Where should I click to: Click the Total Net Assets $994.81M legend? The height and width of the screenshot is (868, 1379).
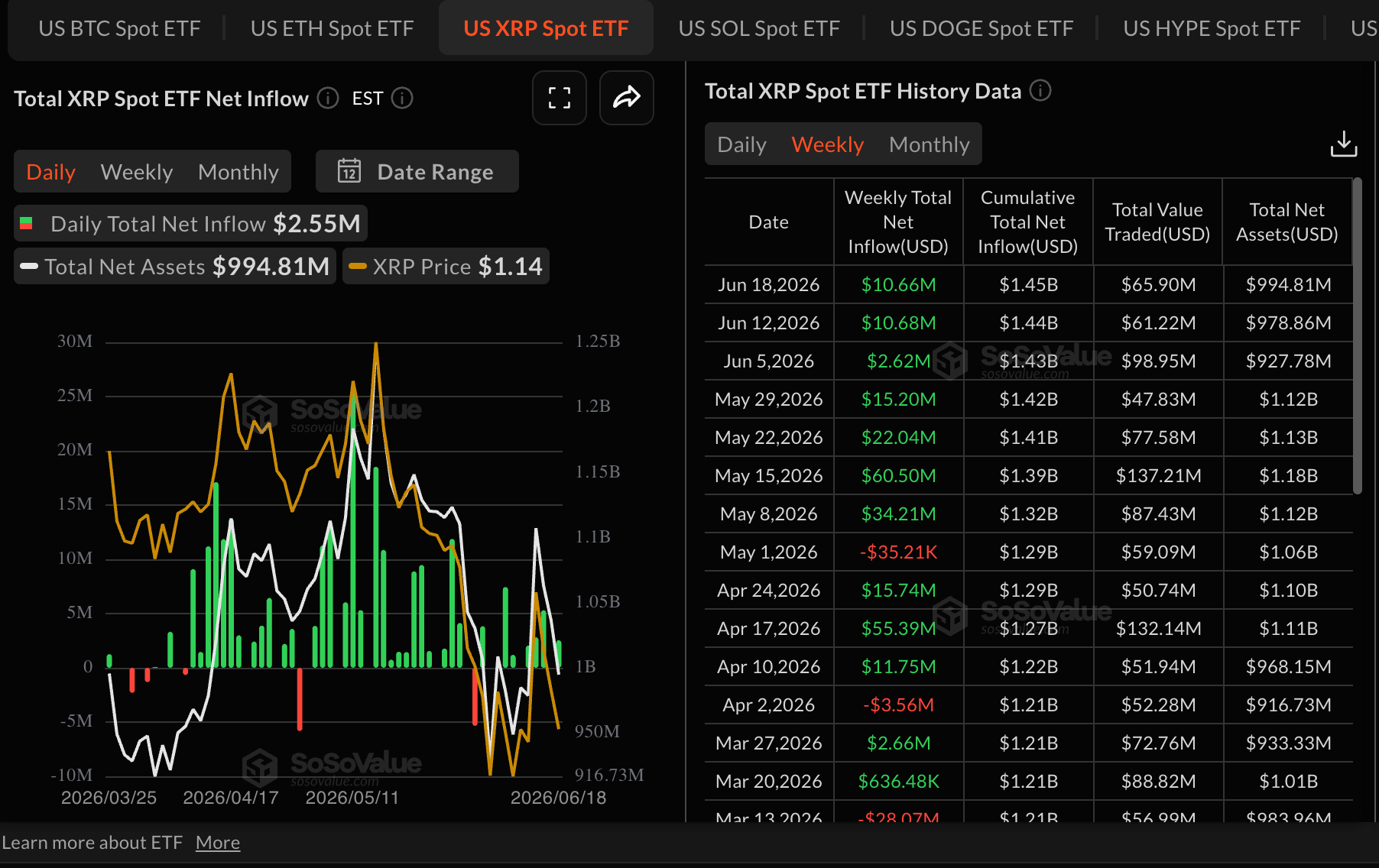175,266
